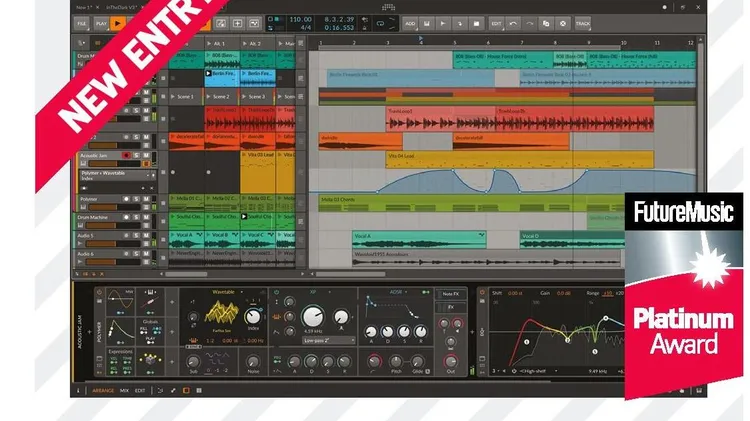
Task: Click the undo arrow icon
Action: (x=513, y=23)
